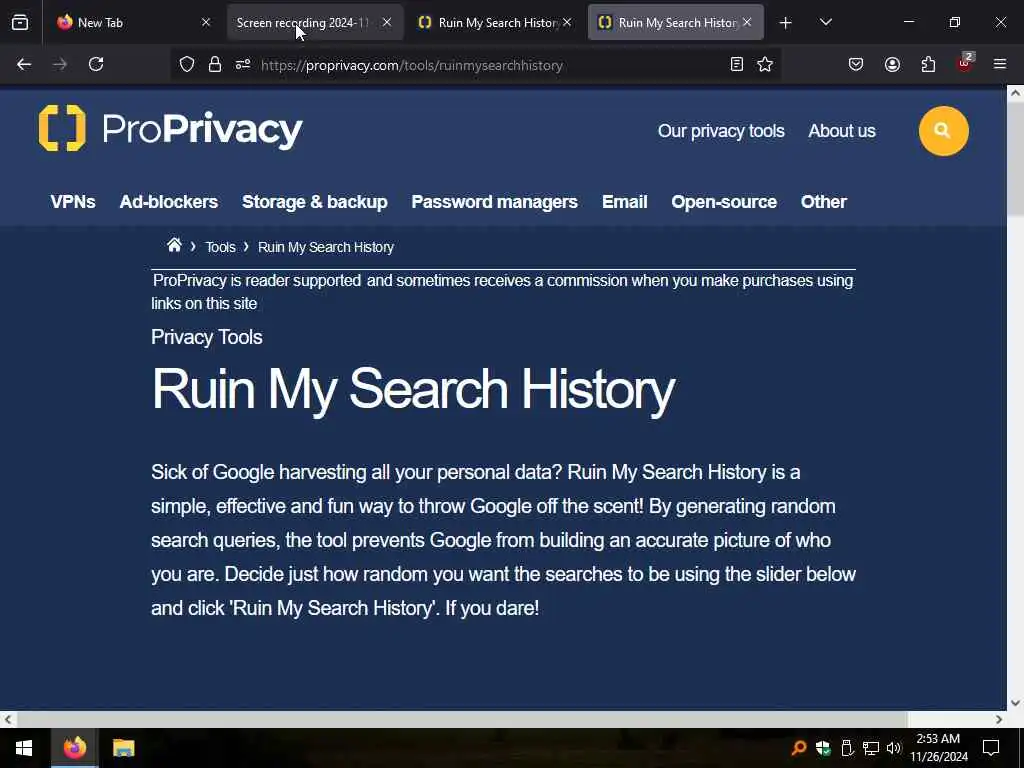Click the yellow search button

click(x=943, y=131)
